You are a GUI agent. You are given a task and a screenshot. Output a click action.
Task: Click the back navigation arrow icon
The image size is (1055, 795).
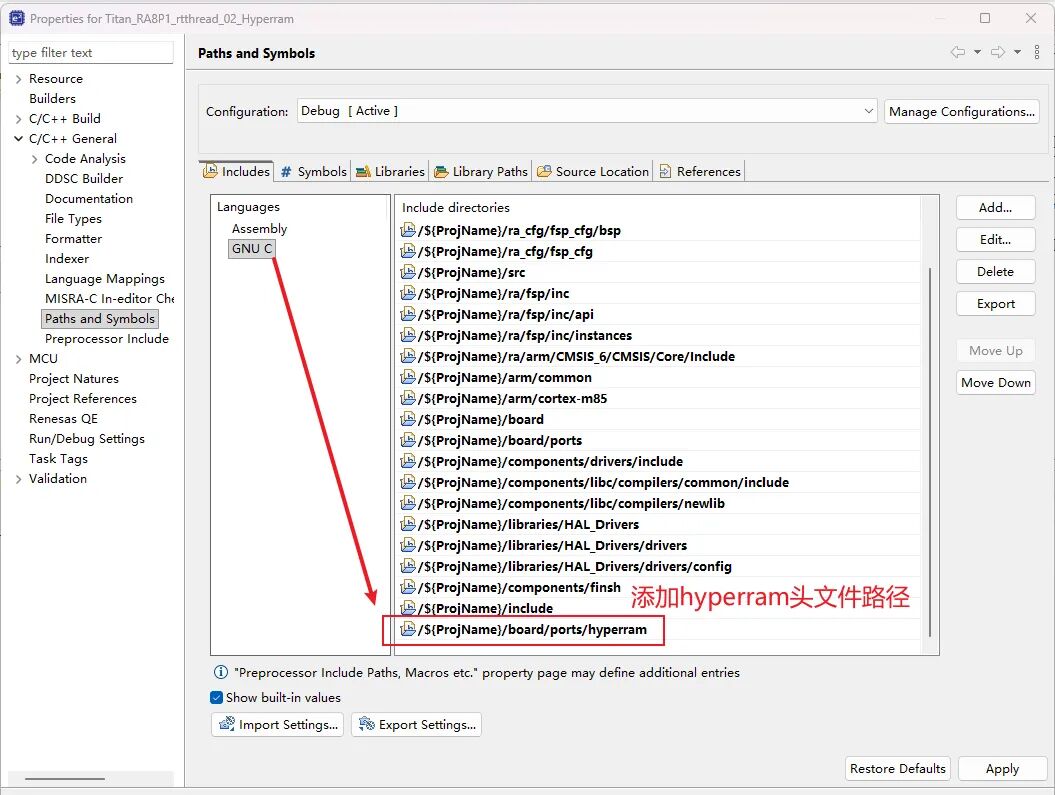pyautogui.click(x=957, y=52)
